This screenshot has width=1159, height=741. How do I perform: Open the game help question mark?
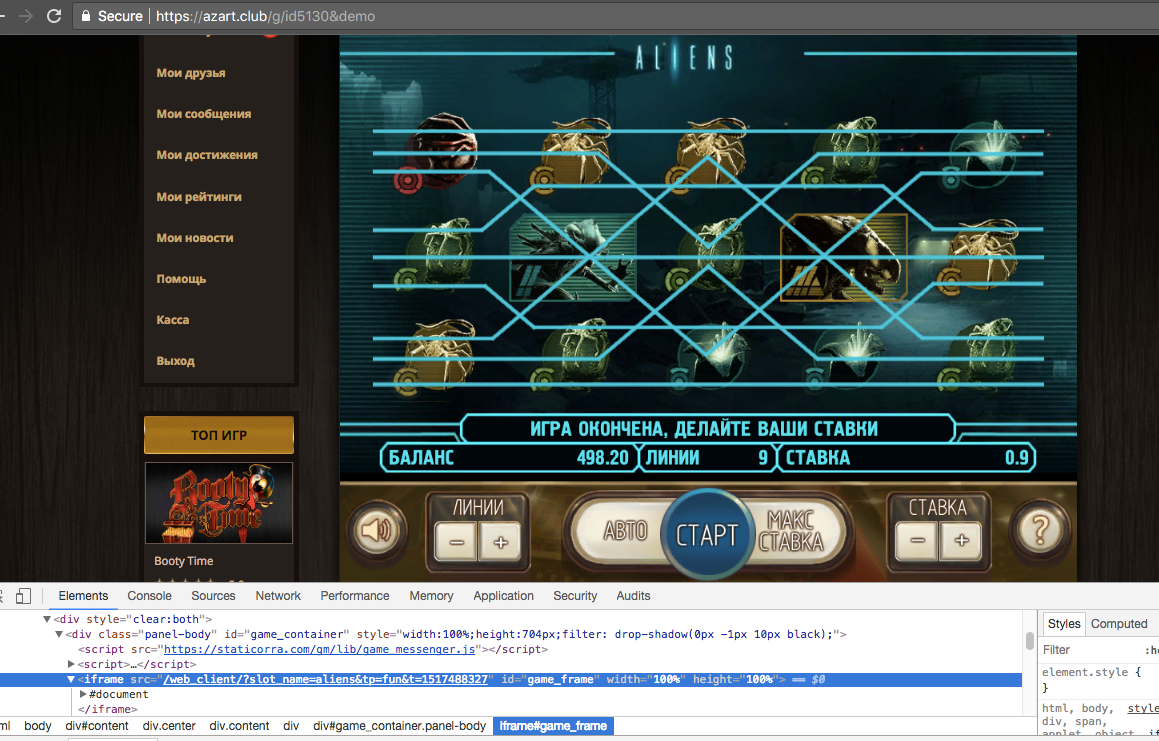pyautogui.click(x=1039, y=530)
